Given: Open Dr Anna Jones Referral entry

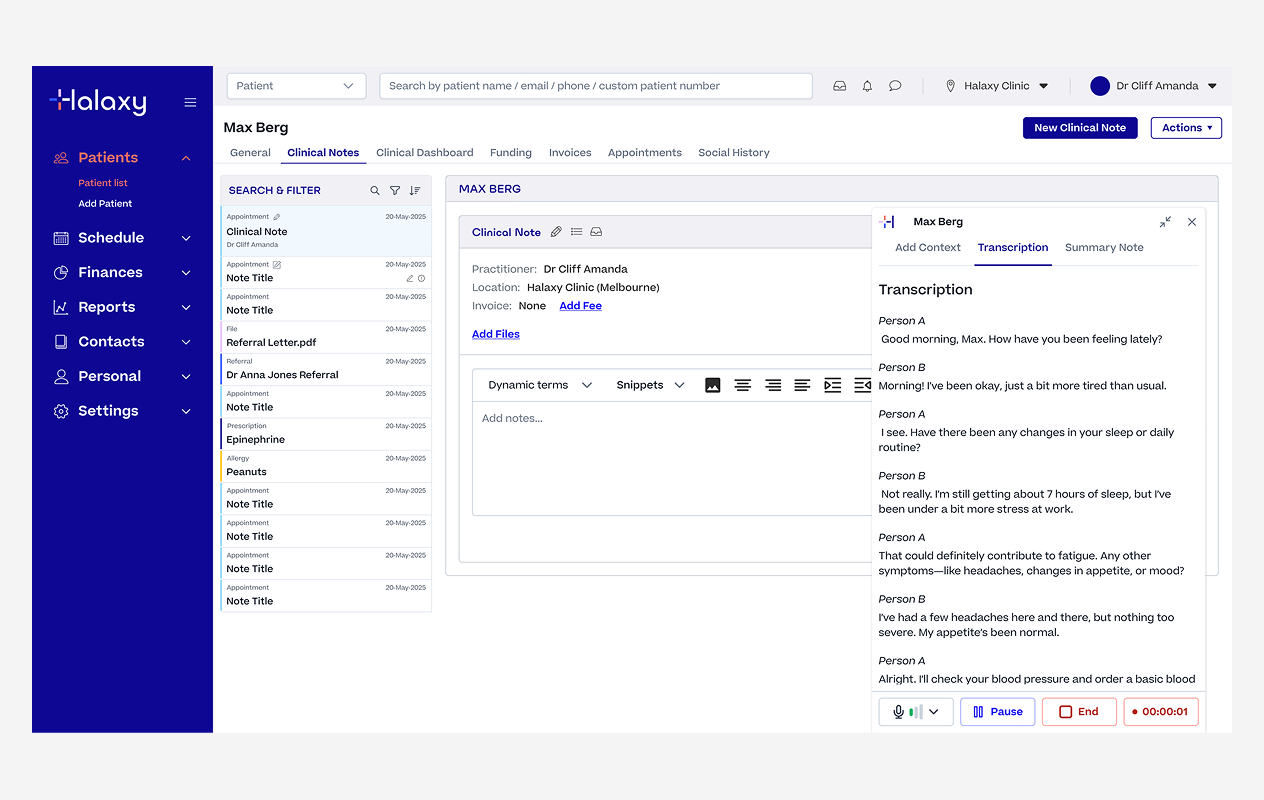Looking at the screenshot, I should pyautogui.click(x=326, y=369).
